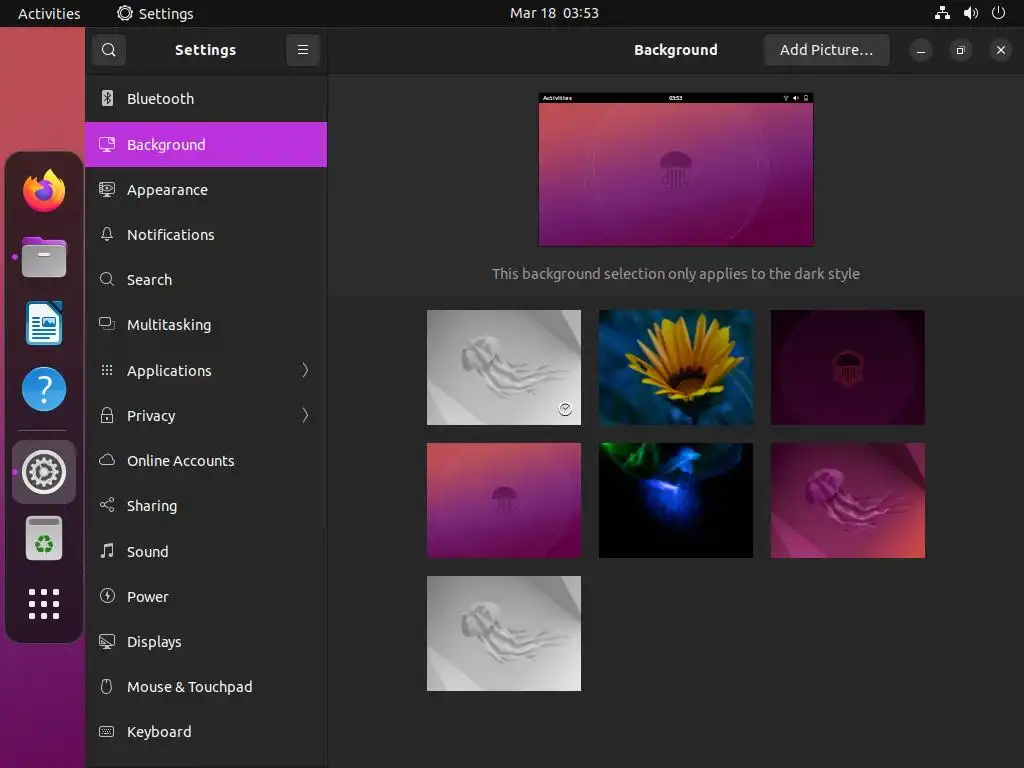The image size is (1024, 768).
Task: Choose the blue bird wallpaper
Action: [675, 500]
